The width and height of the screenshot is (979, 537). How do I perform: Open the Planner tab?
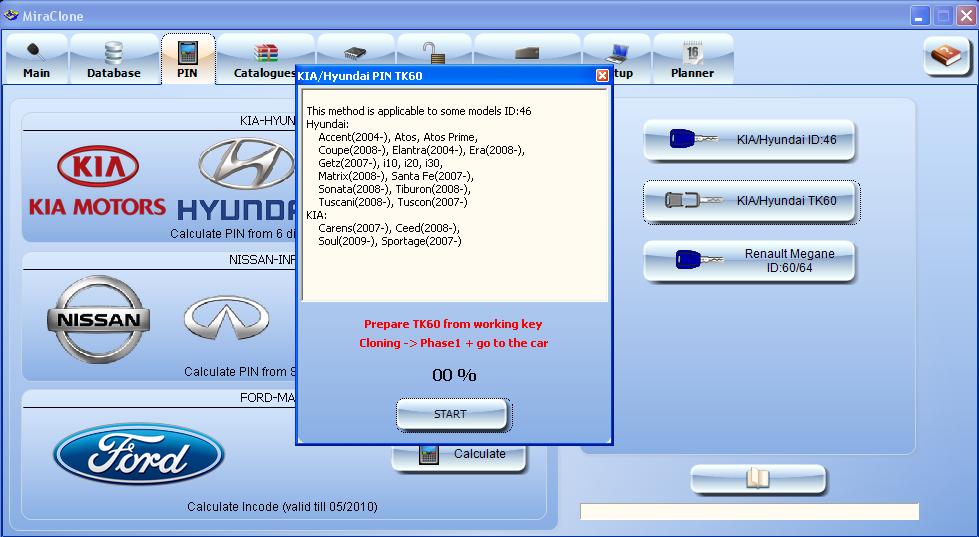tap(692, 60)
